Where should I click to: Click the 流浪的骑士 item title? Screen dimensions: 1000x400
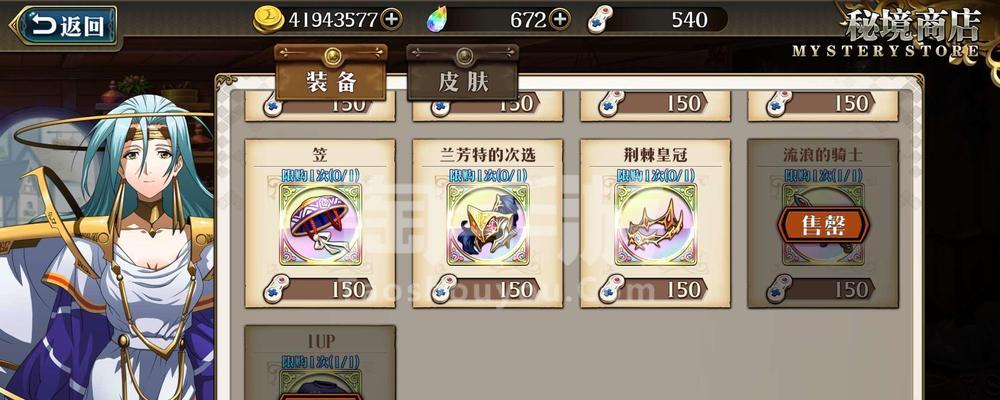click(823, 154)
